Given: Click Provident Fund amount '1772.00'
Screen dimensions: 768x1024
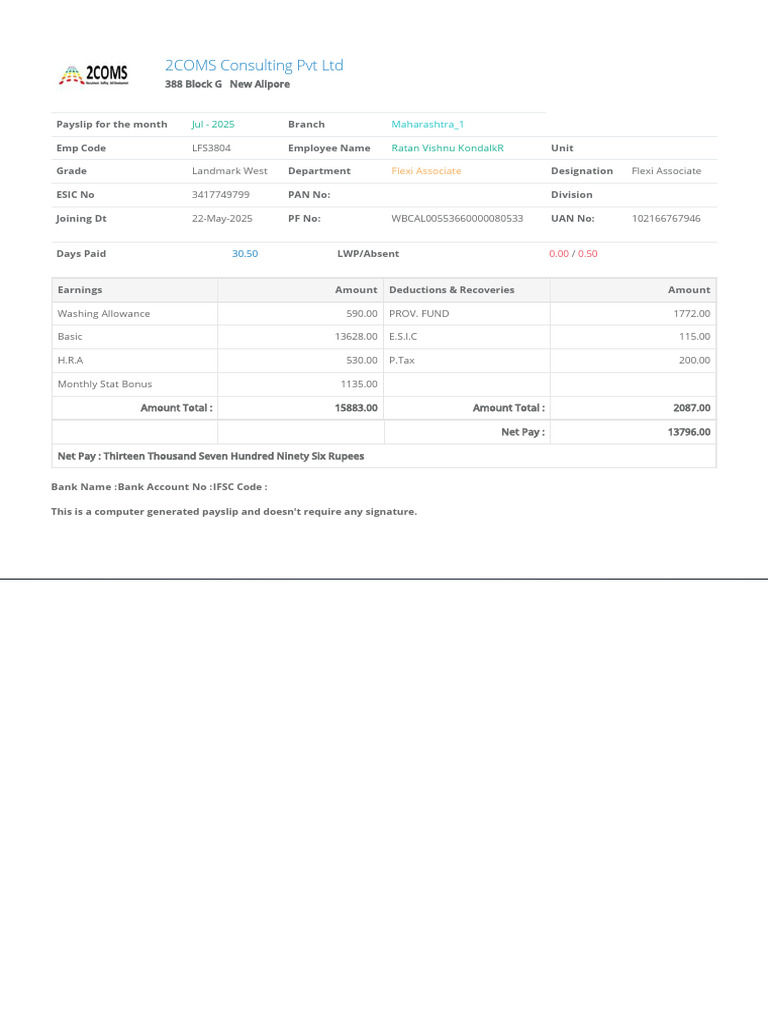Looking at the screenshot, I should coord(692,314).
